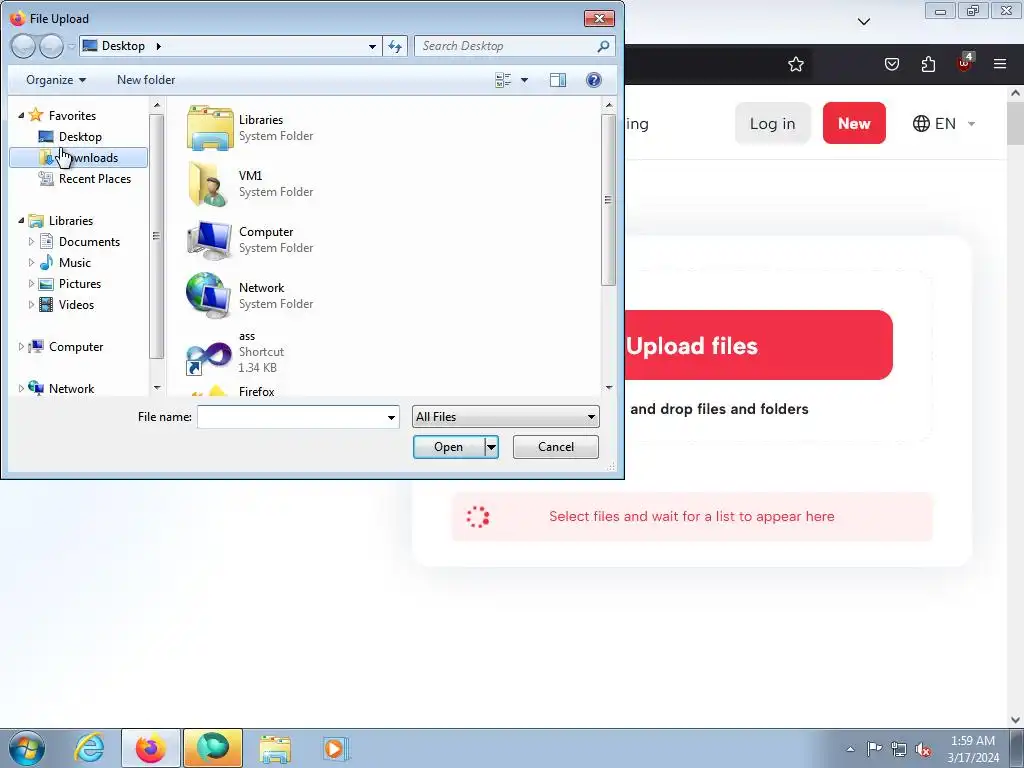
Task: Select the VM1 user folder icon
Action: click(210, 184)
